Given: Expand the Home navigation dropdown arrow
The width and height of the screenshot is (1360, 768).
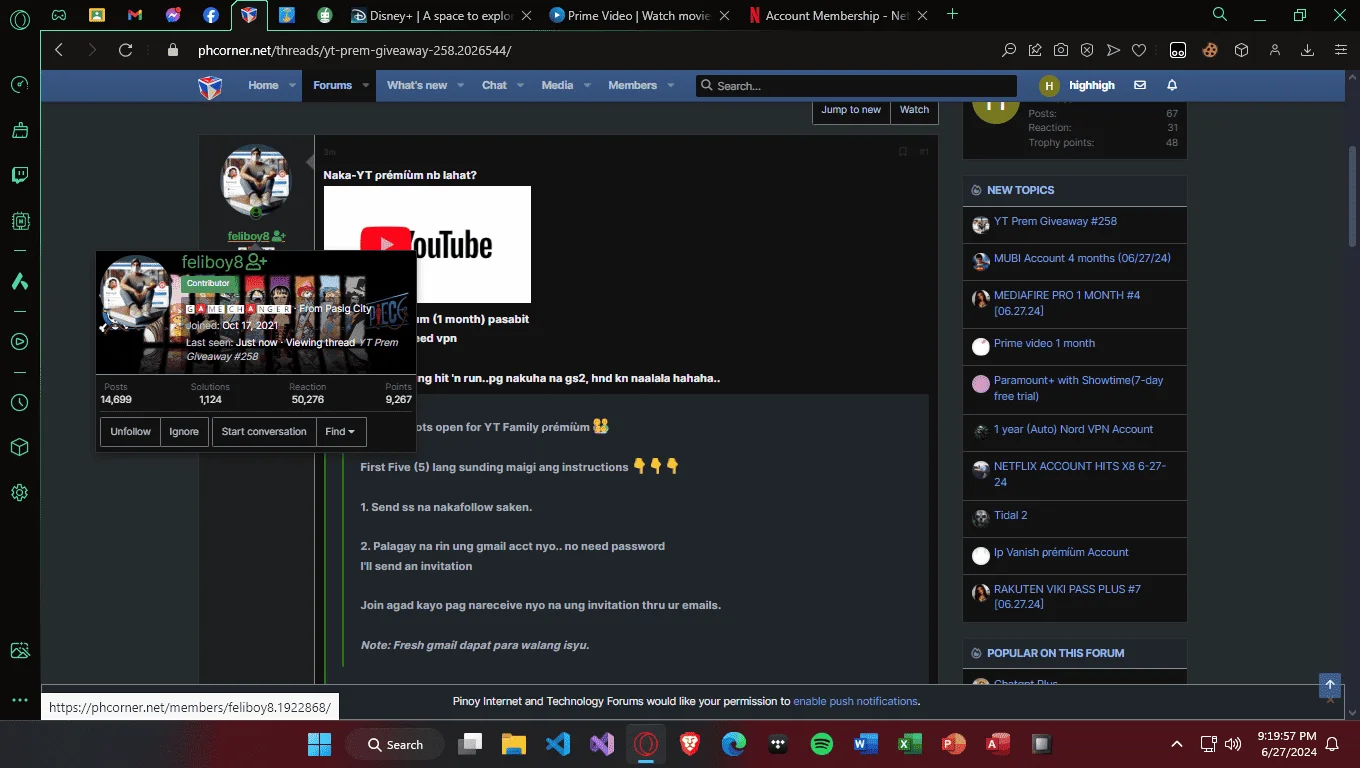Looking at the screenshot, I should pyautogui.click(x=293, y=86).
